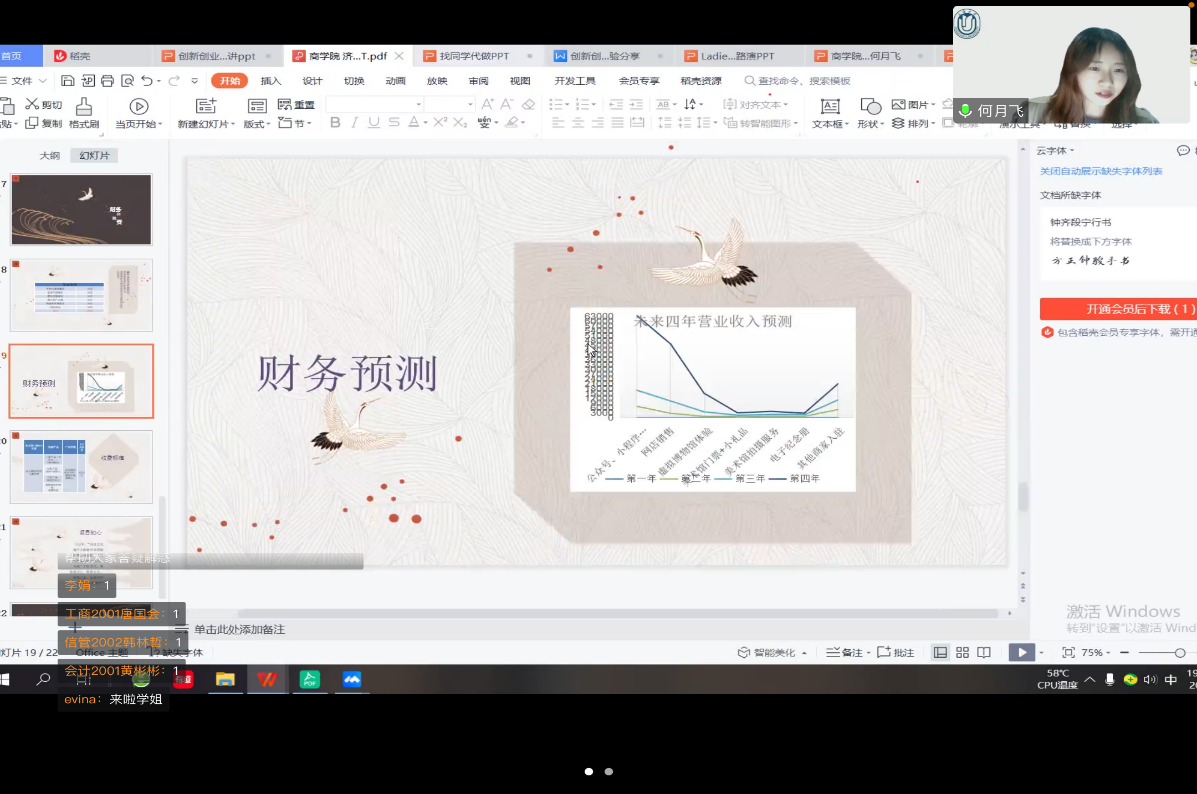Open the Layout (版式) dropdown
Viewport: 1197px width, 794px height.
[x=257, y=124]
